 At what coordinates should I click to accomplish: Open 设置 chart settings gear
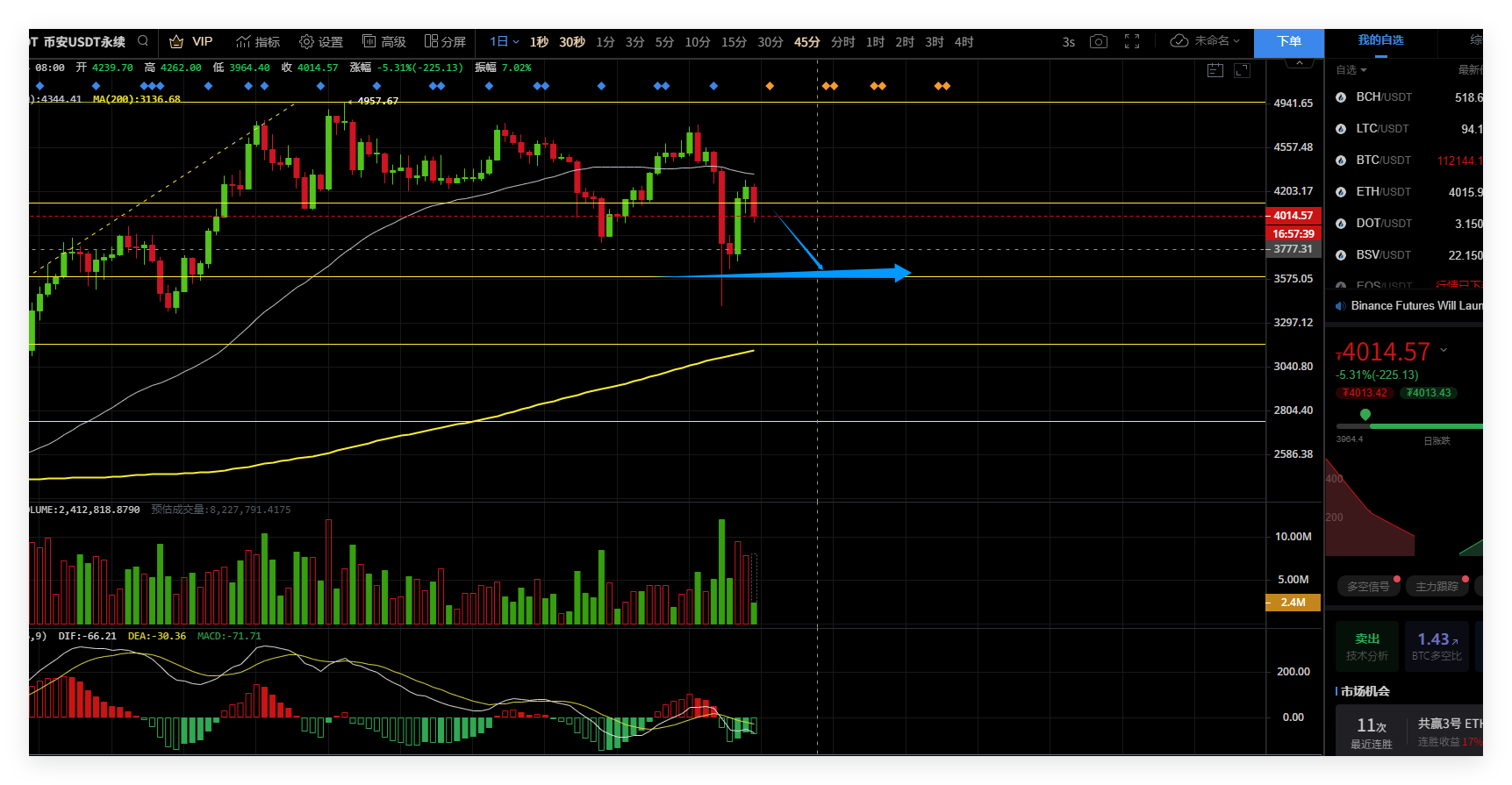320,41
